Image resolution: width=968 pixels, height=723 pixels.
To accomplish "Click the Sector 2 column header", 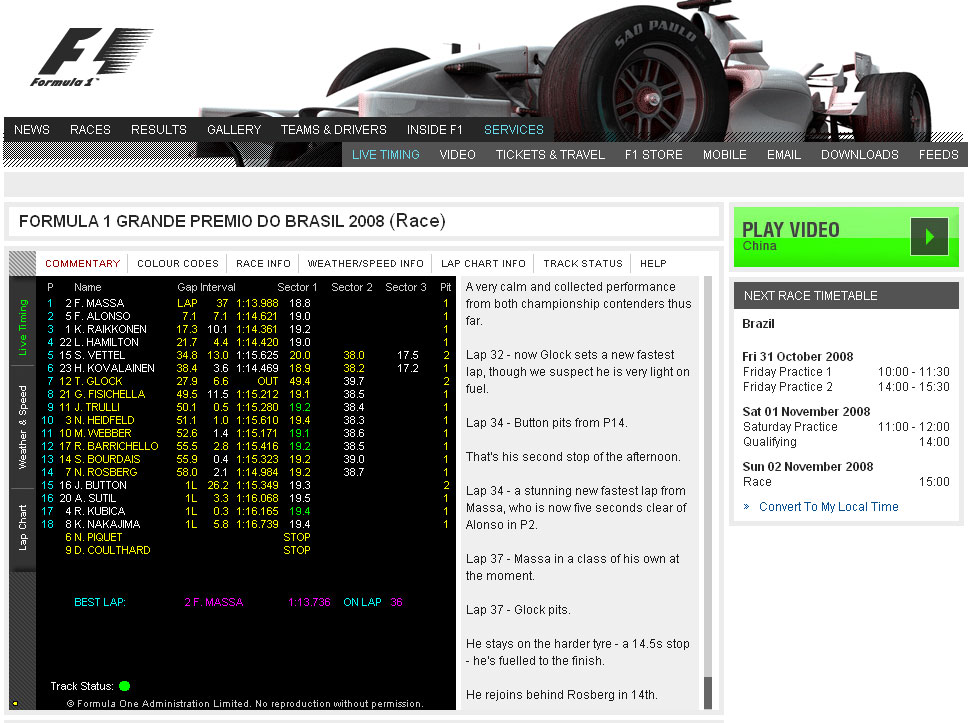I will [x=352, y=287].
